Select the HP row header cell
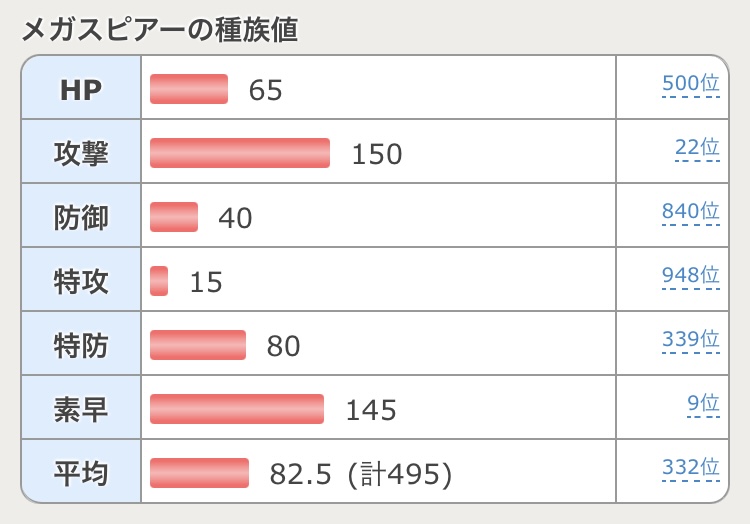 pyautogui.click(x=81, y=89)
